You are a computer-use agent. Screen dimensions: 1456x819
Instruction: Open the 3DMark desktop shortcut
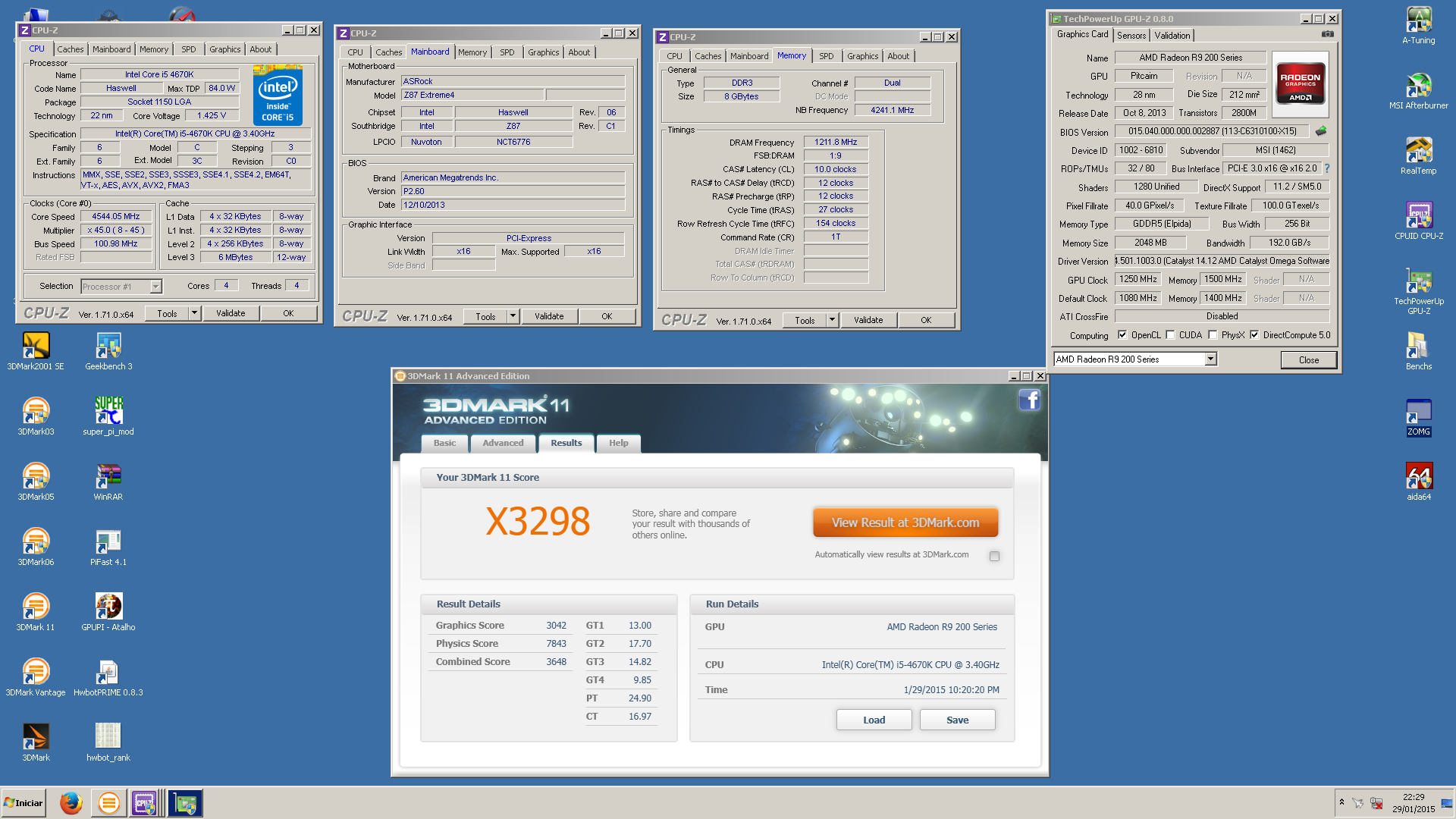click(36, 742)
